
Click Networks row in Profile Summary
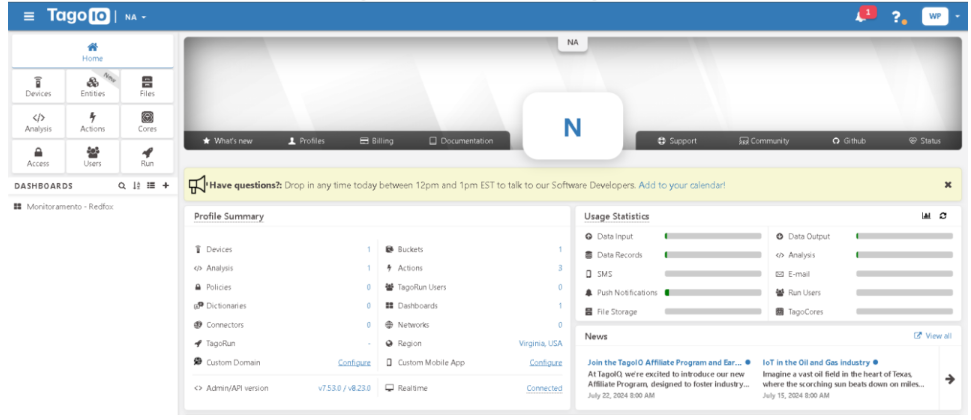pos(474,325)
